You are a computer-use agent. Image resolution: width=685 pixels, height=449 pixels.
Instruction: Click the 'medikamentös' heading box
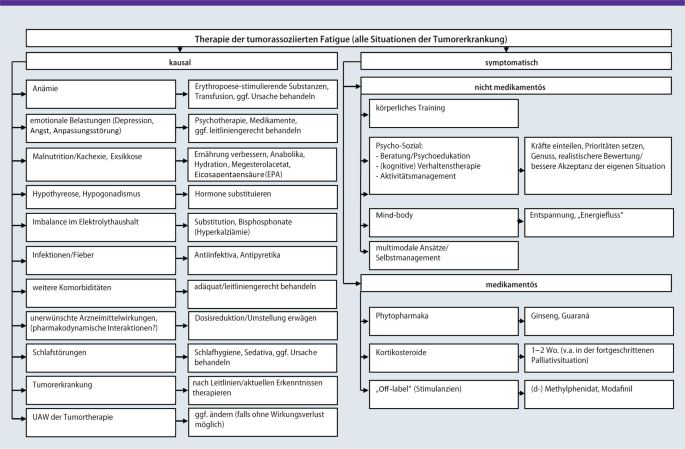[x=516, y=283]
